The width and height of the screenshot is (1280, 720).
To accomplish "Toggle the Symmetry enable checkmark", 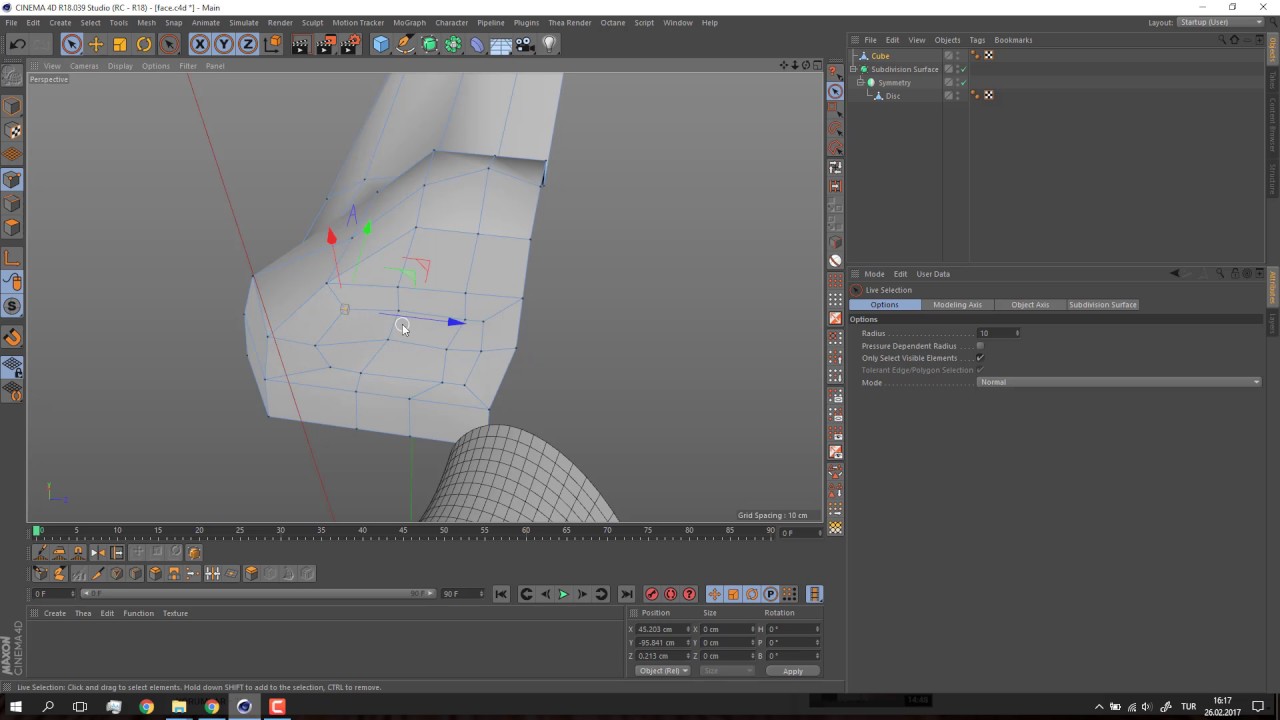I will click(x=963, y=82).
